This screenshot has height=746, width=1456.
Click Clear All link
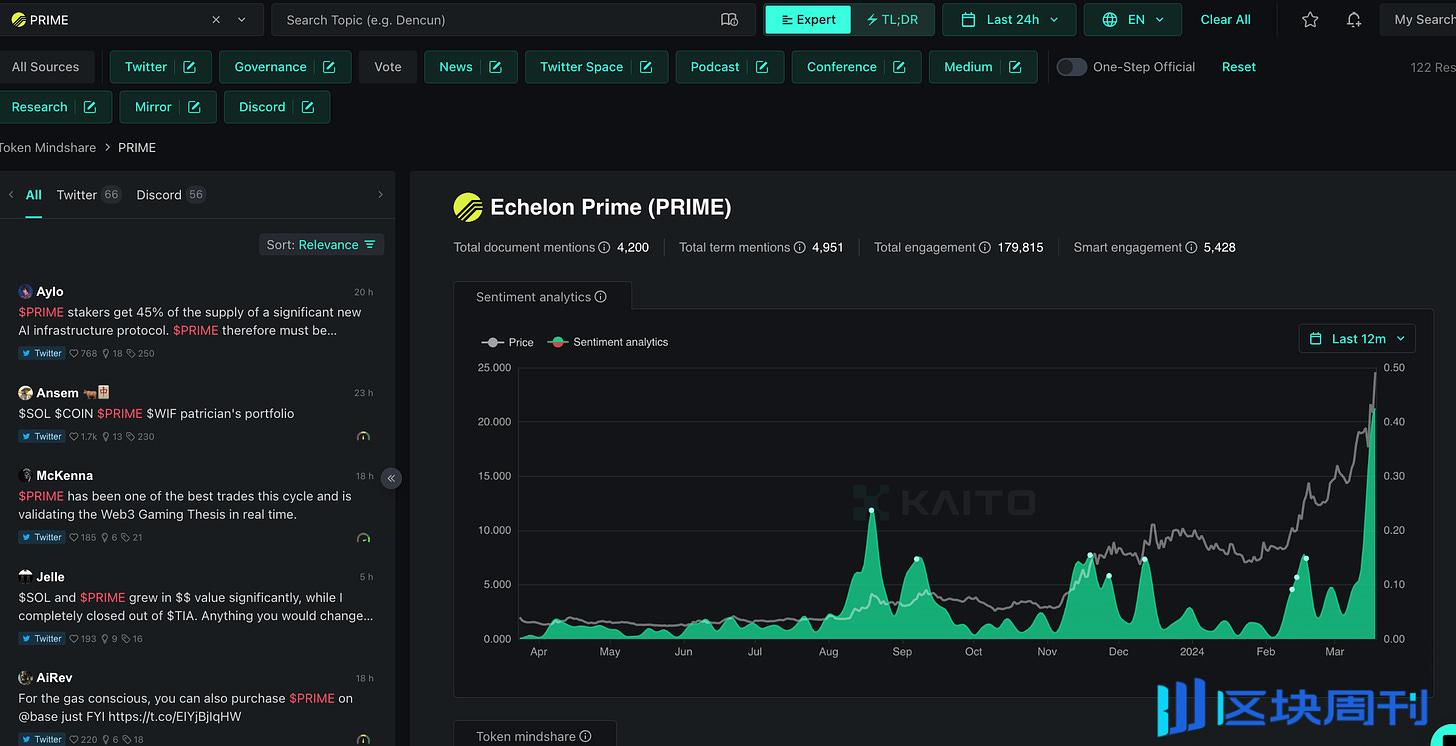tap(1225, 19)
